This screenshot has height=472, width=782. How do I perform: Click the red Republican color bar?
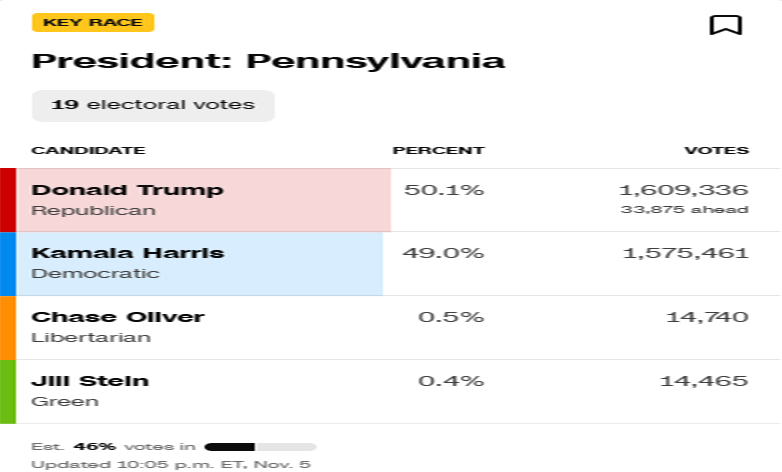point(8,200)
